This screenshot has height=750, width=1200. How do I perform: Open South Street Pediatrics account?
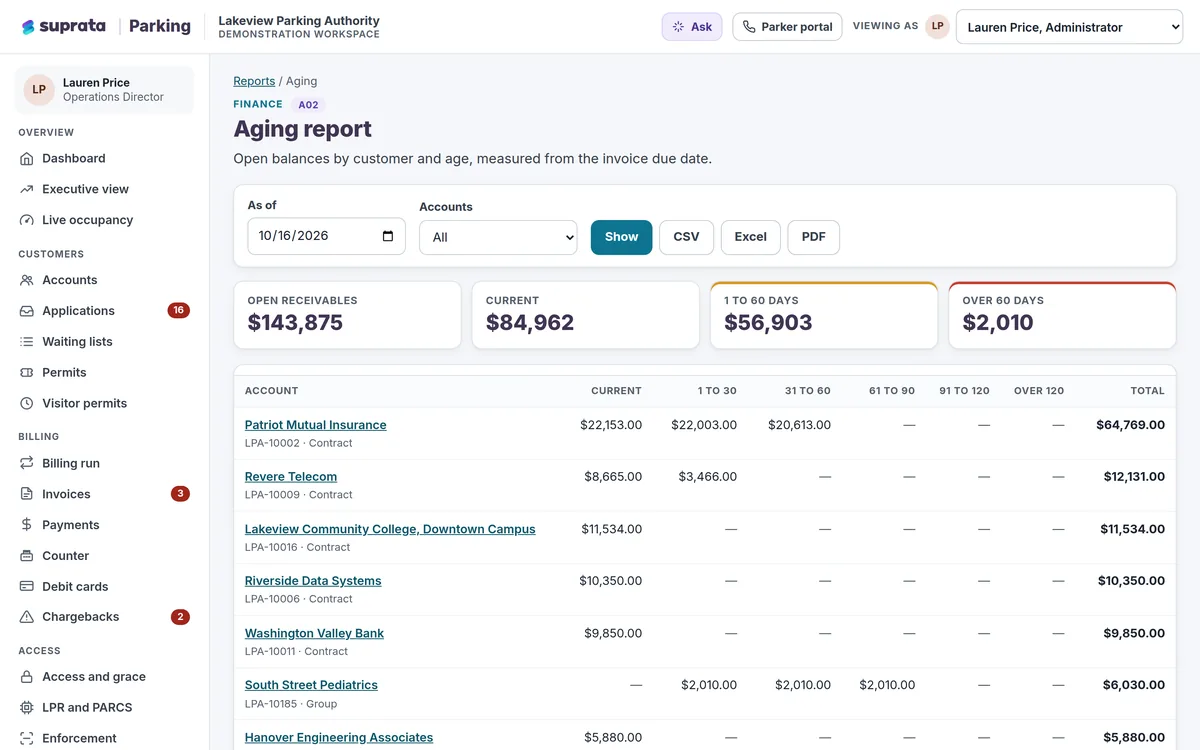[x=311, y=685]
